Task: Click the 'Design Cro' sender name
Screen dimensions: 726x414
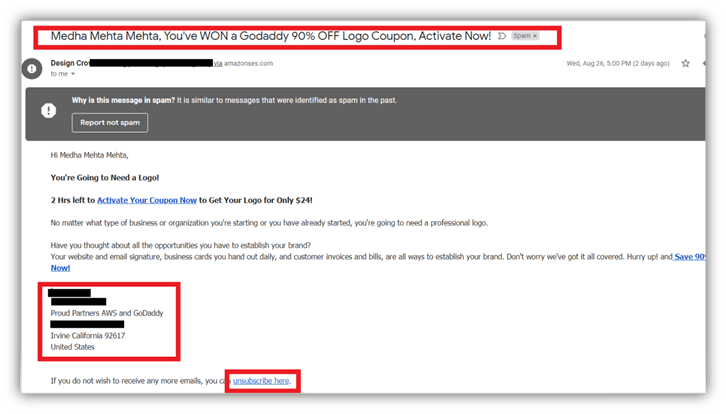Action: (x=70, y=63)
